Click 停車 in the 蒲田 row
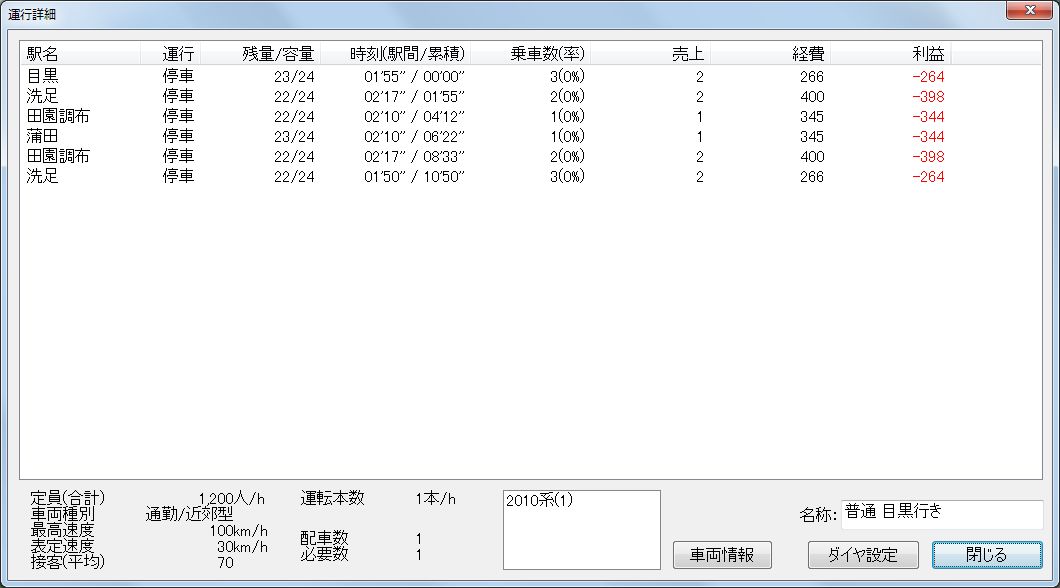Viewport: 1060px width, 588px height. click(178, 137)
